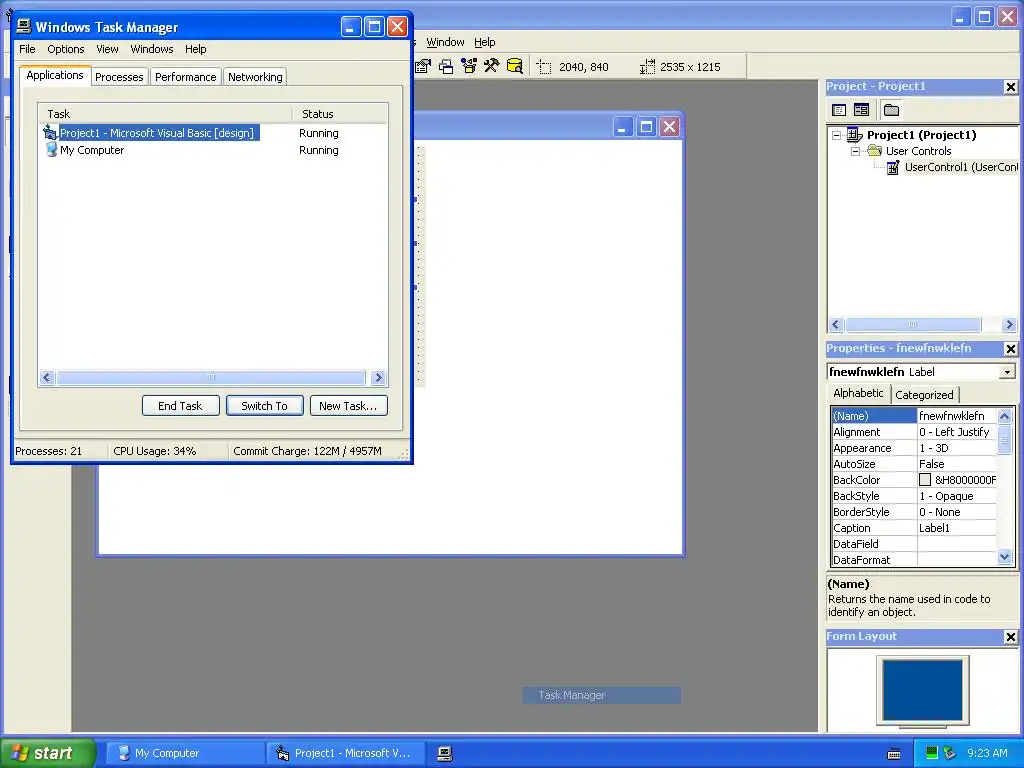1024x768 pixels.
Task: Click left scroll arrow in Project panel
Action: click(x=836, y=325)
